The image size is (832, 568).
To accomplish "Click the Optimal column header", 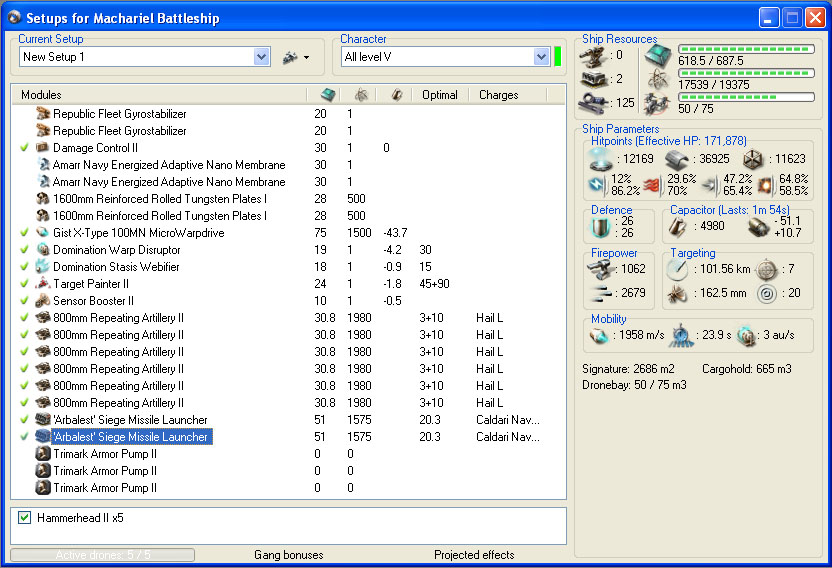I will click(x=440, y=95).
